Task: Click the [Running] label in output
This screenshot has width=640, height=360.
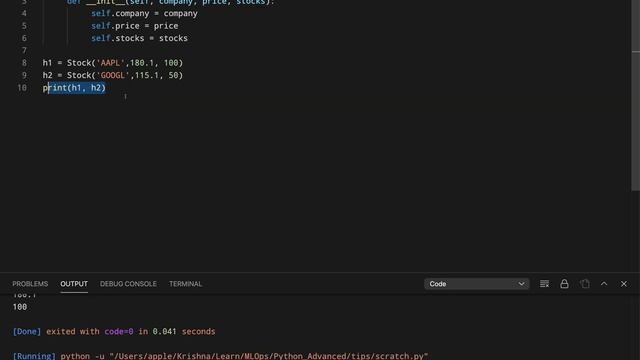Action: pyautogui.click(x=34, y=356)
